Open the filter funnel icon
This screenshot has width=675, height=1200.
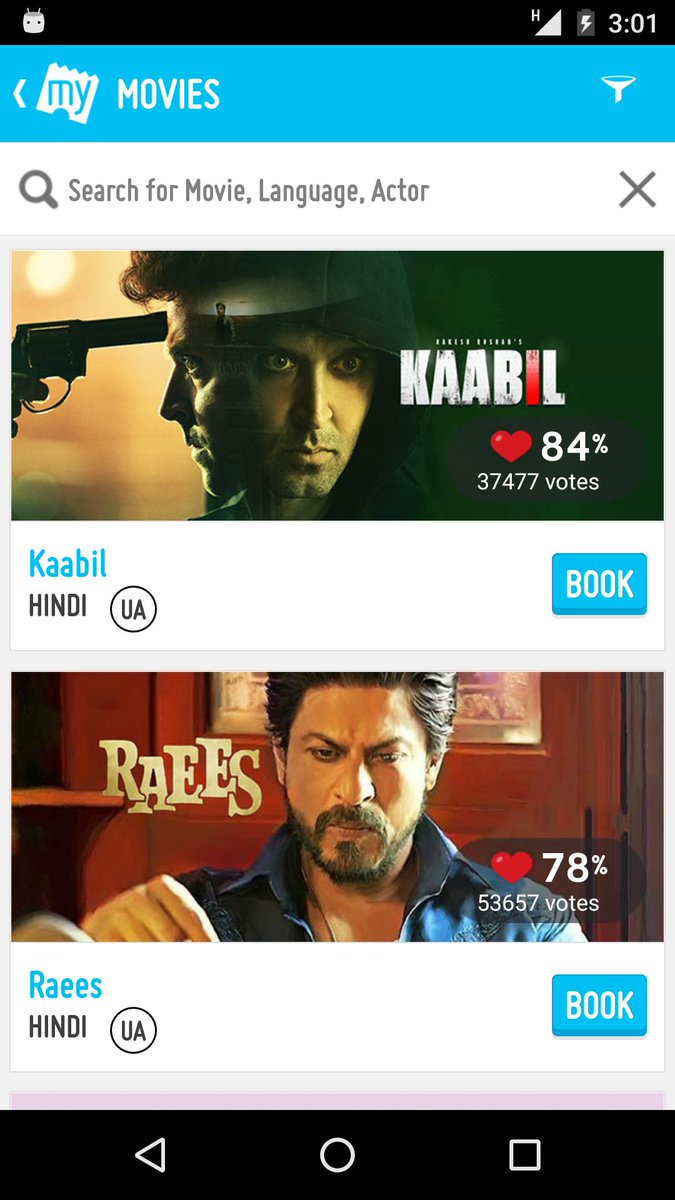618,90
